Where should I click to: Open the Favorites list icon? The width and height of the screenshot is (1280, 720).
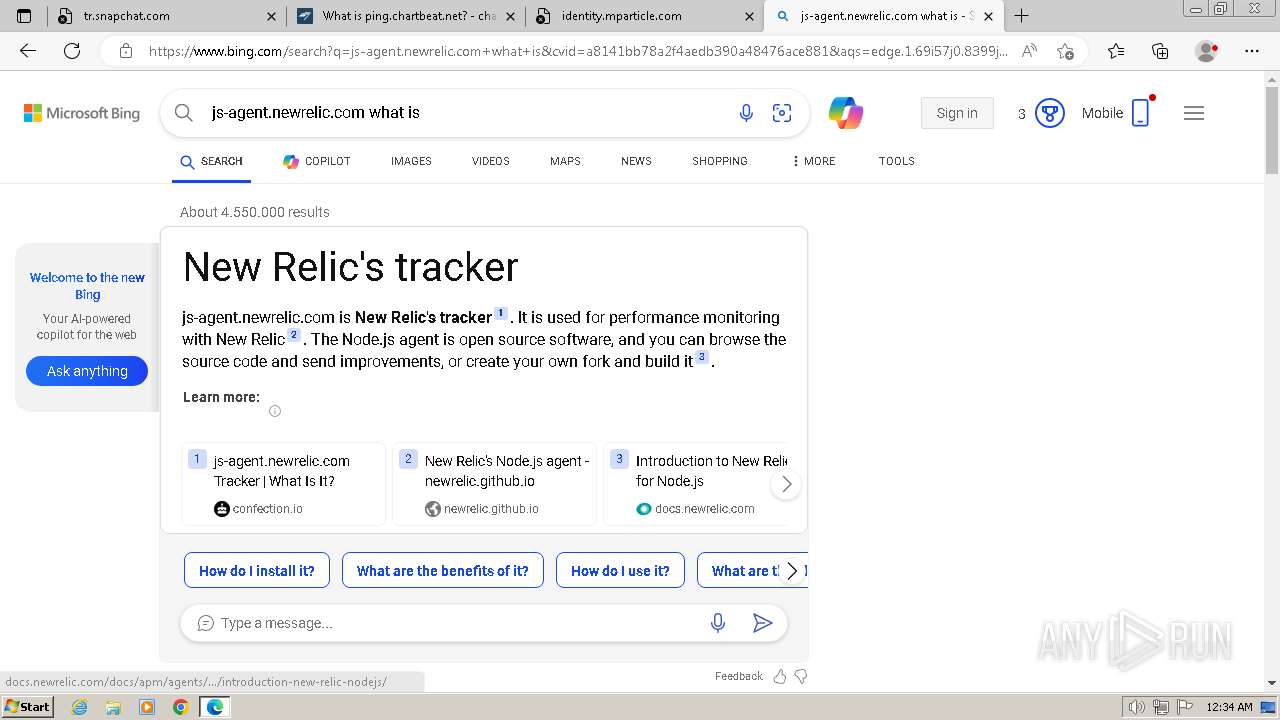(1116, 51)
